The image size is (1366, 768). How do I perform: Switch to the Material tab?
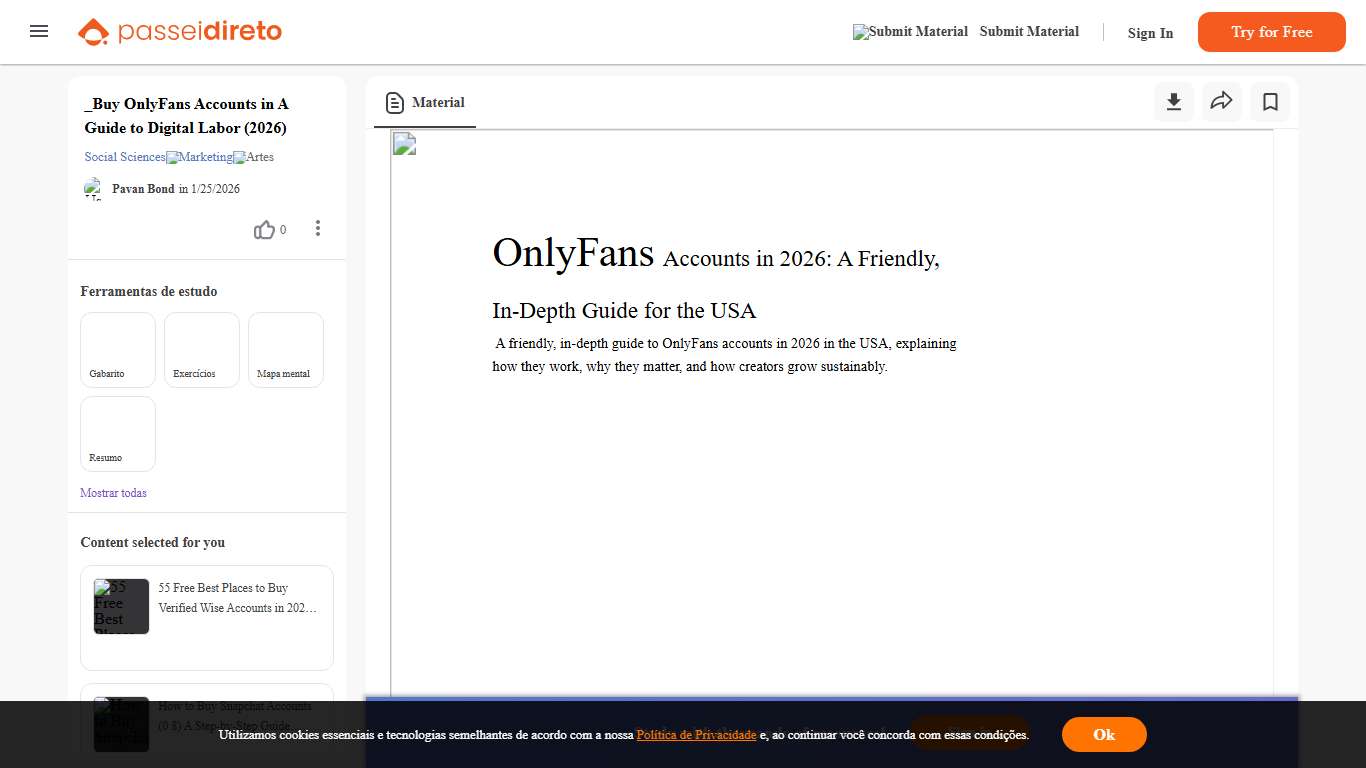[424, 102]
